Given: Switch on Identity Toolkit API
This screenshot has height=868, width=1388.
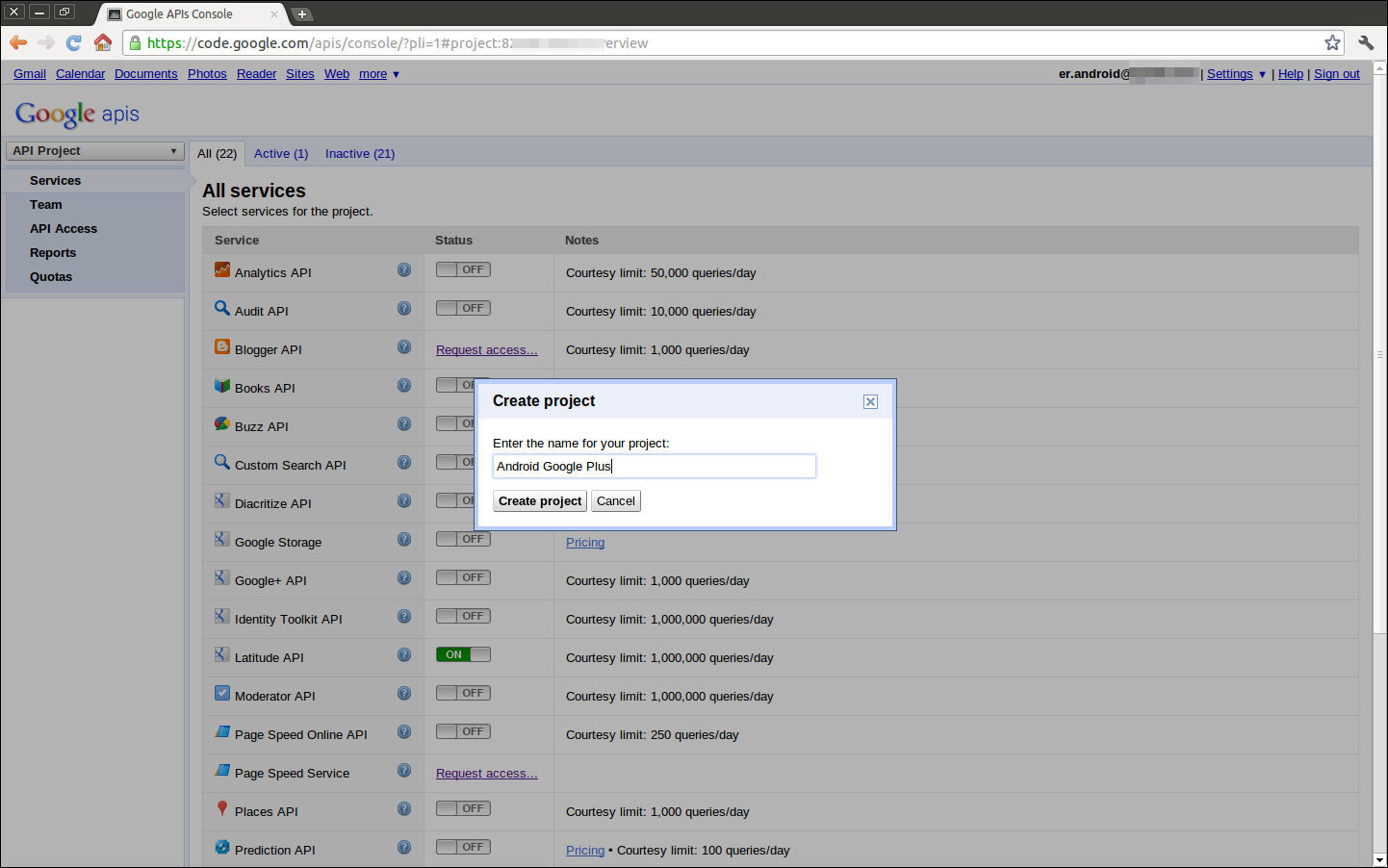Looking at the screenshot, I should [463, 617].
